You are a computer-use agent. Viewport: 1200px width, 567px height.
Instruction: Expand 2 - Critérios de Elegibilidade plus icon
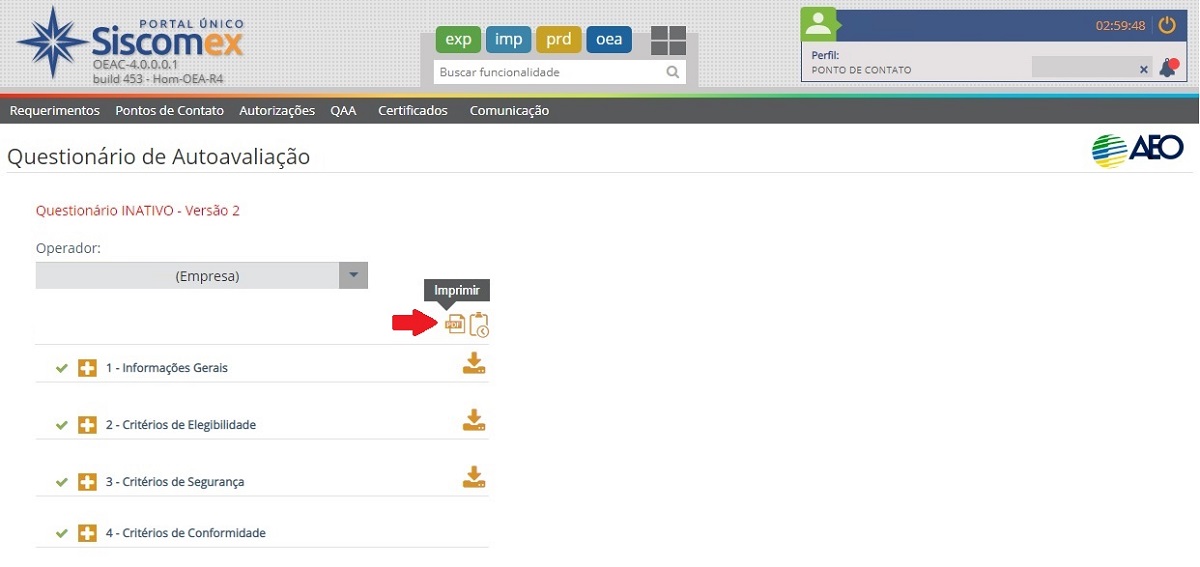pyautogui.click(x=88, y=425)
